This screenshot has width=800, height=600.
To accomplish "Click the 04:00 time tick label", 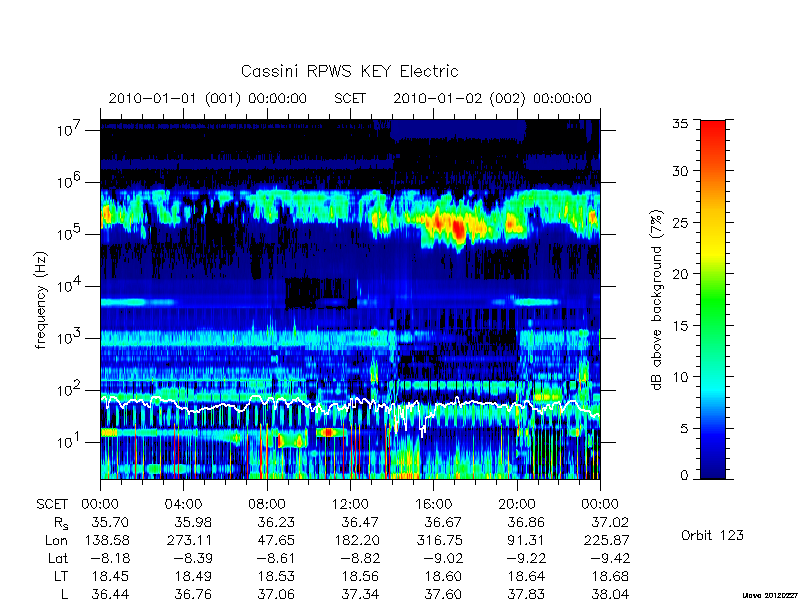I will pos(183,505).
